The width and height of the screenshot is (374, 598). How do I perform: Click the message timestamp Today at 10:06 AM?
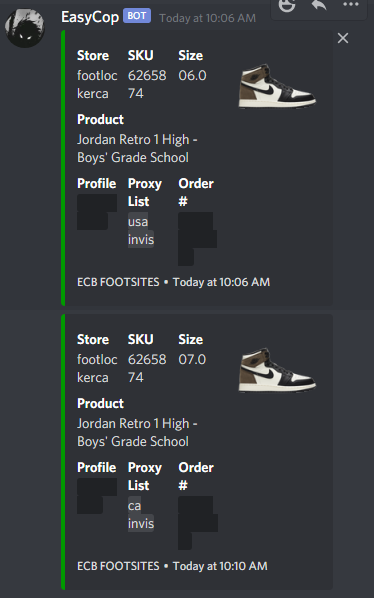pos(207,18)
